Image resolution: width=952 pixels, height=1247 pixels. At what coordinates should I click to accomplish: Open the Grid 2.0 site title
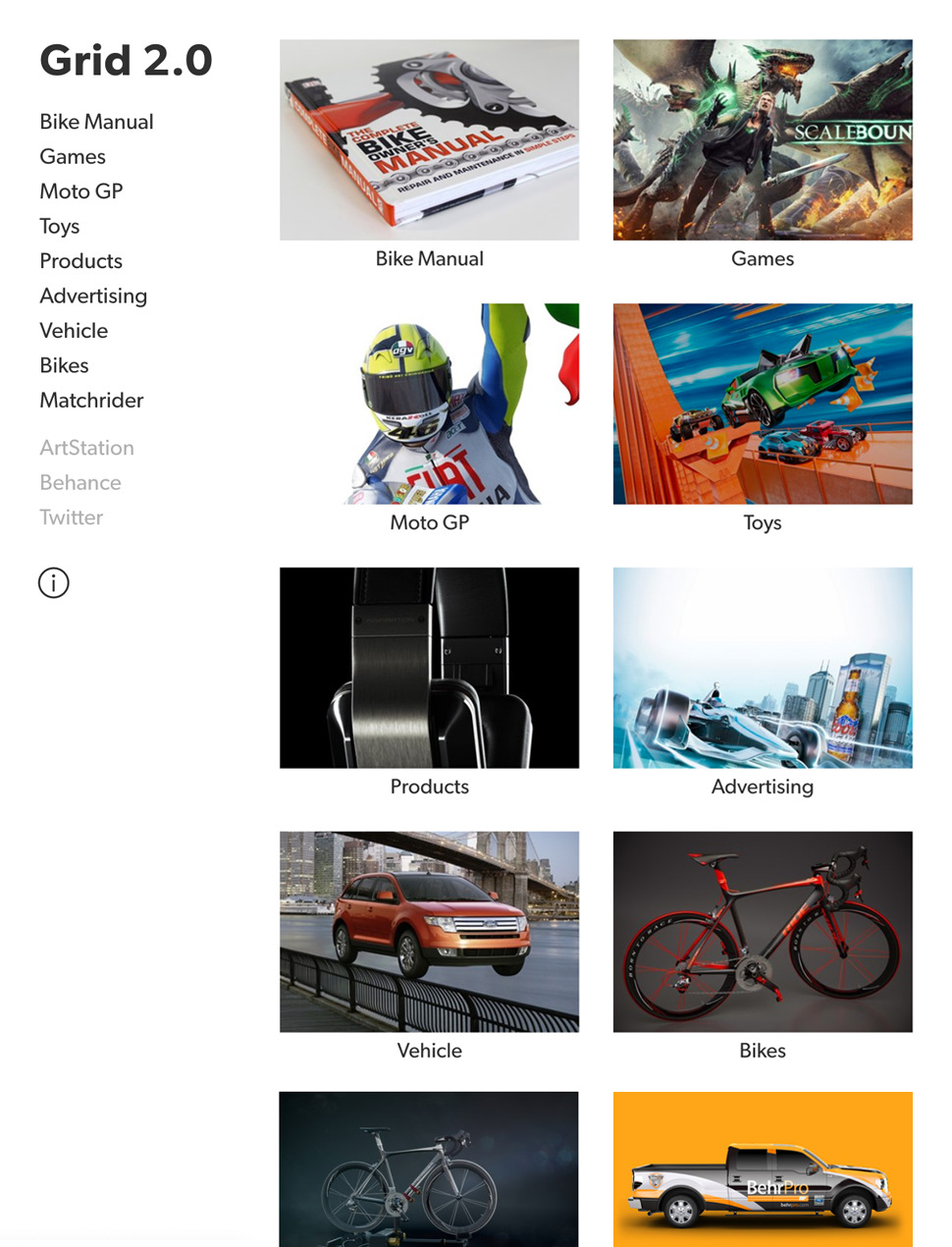pyautogui.click(x=126, y=61)
